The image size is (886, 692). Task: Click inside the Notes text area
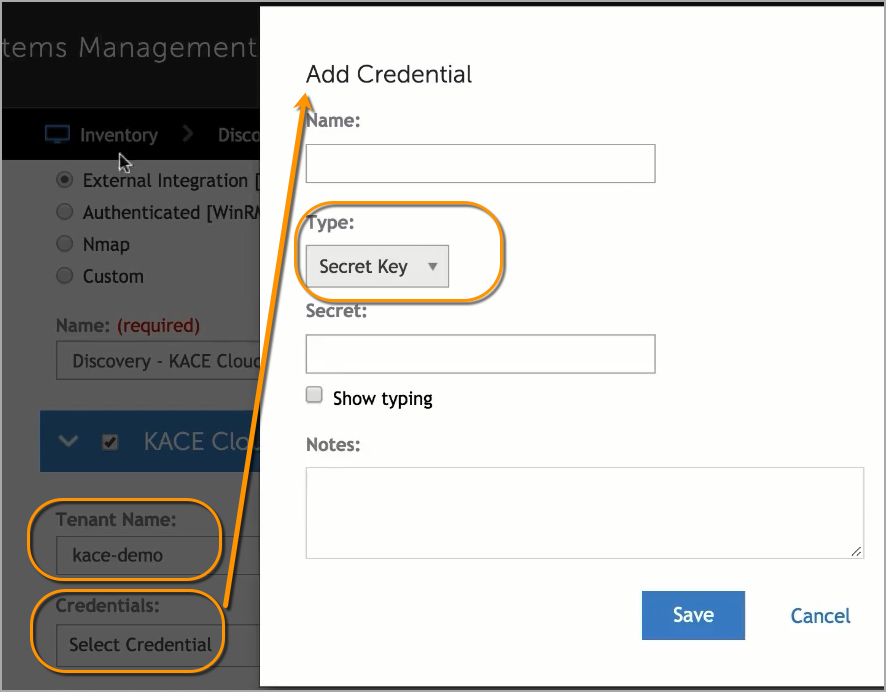(x=584, y=512)
